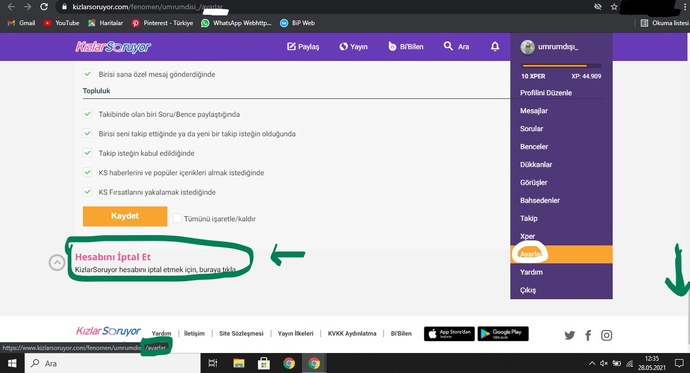690x373 pixels.
Task: Click the footer KızlarSoruyor logo
Action: point(108,331)
